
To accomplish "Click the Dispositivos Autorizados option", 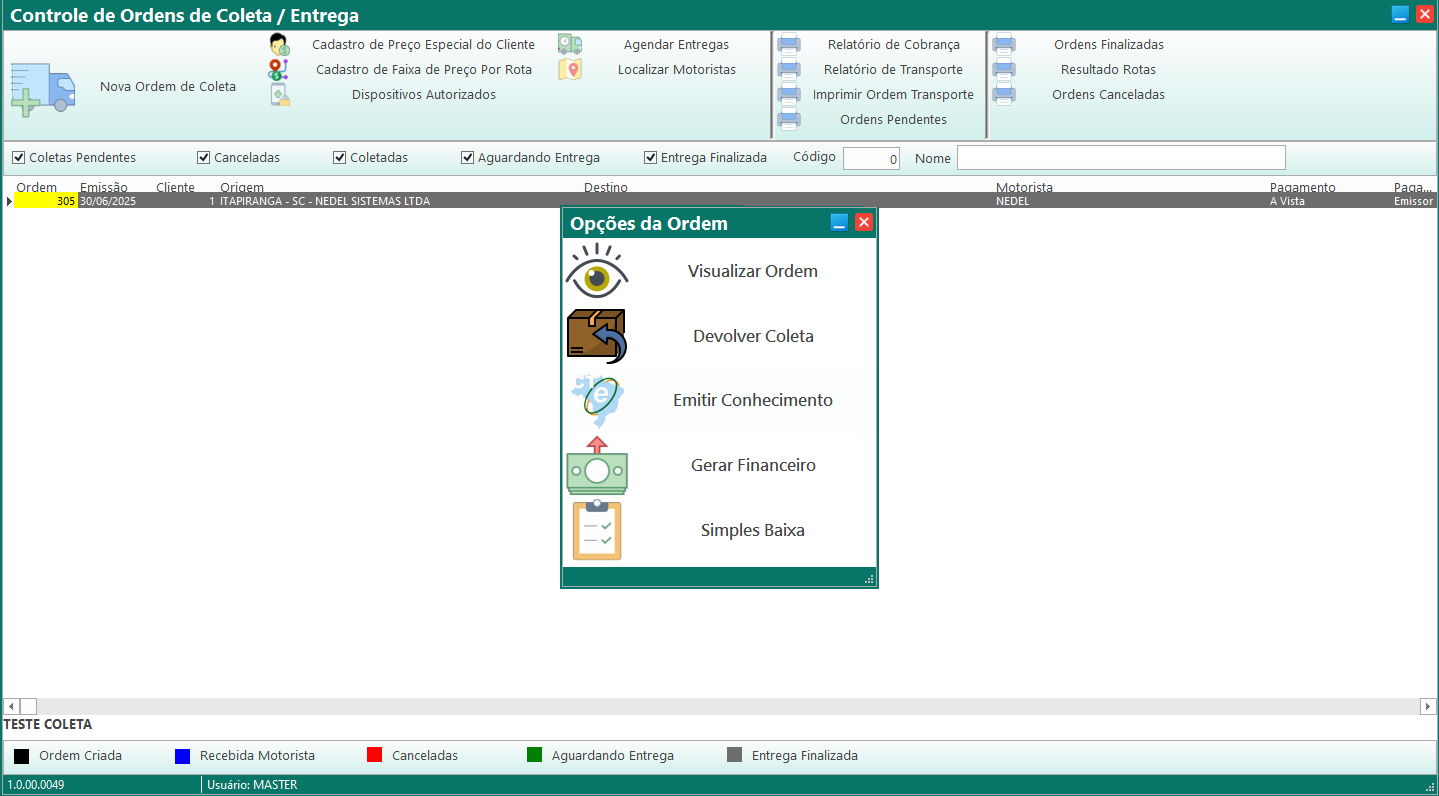I will 423,95.
